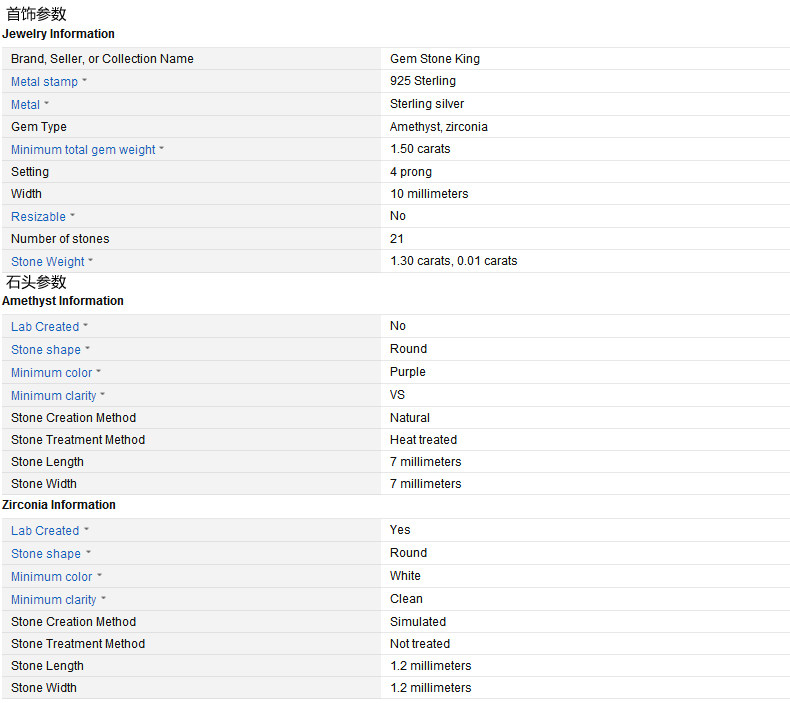Click Minimum clarity link in Zirconia section
The image size is (790, 703).
click(53, 600)
